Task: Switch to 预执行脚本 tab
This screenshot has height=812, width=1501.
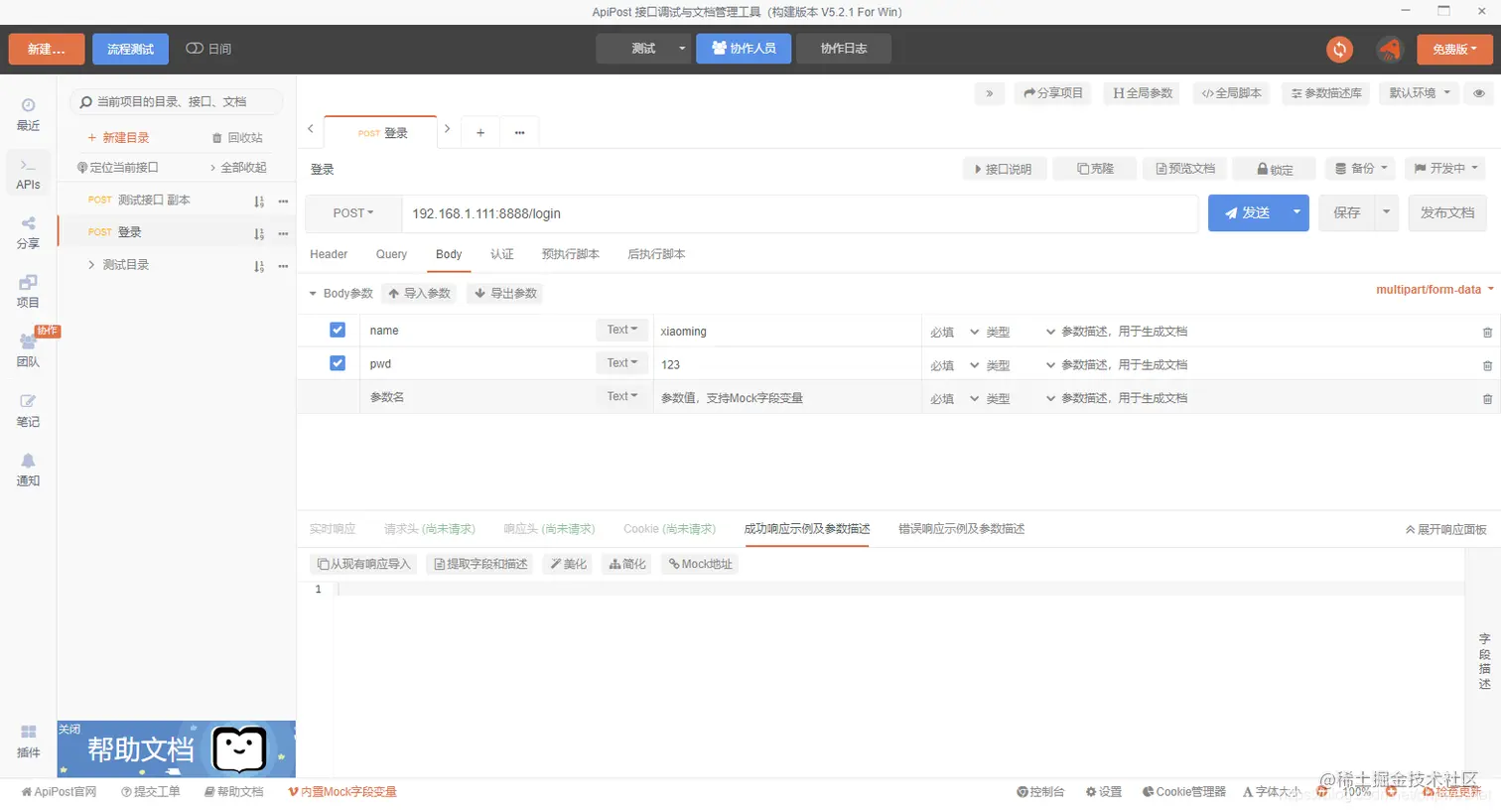Action: pyautogui.click(x=570, y=255)
